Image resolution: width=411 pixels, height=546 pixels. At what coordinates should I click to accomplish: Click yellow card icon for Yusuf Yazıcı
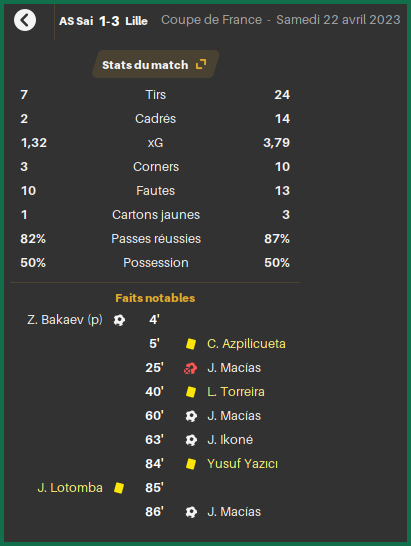click(x=191, y=464)
